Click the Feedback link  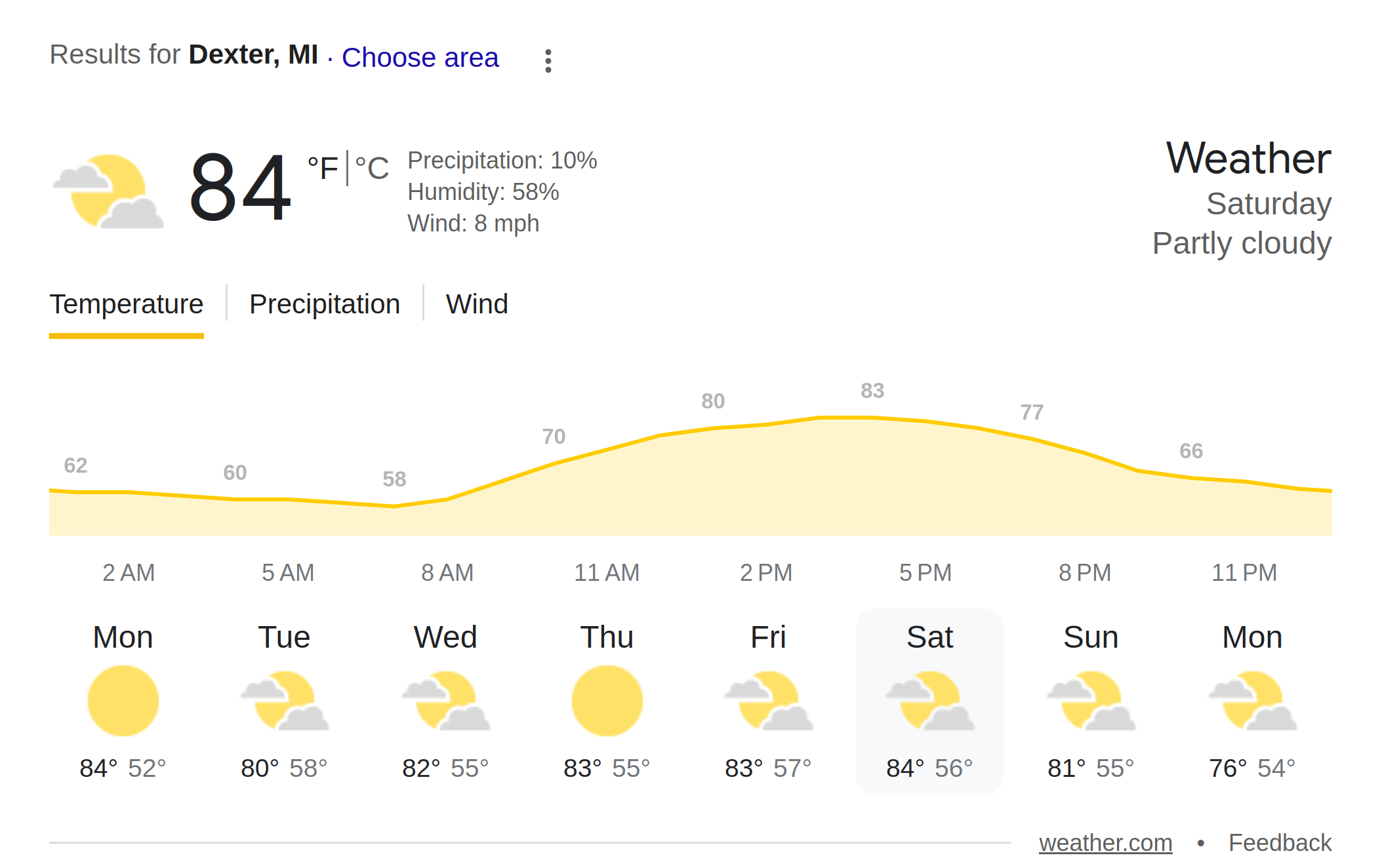click(x=1280, y=842)
